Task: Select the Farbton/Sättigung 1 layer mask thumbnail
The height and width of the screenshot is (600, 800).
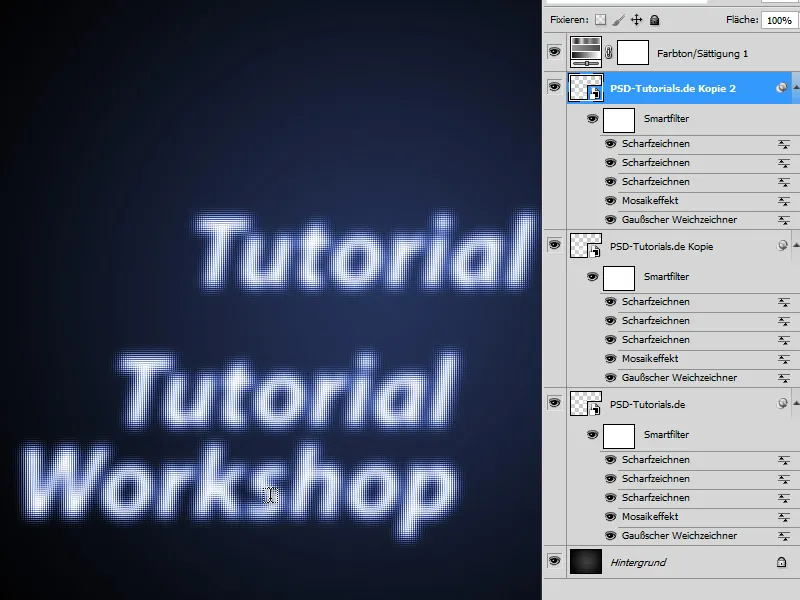Action: pyautogui.click(x=633, y=53)
